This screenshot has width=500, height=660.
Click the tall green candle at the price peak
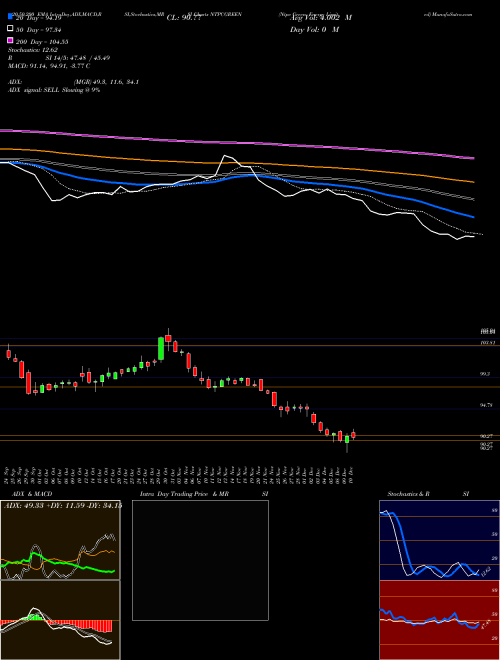click(x=161, y=349)
